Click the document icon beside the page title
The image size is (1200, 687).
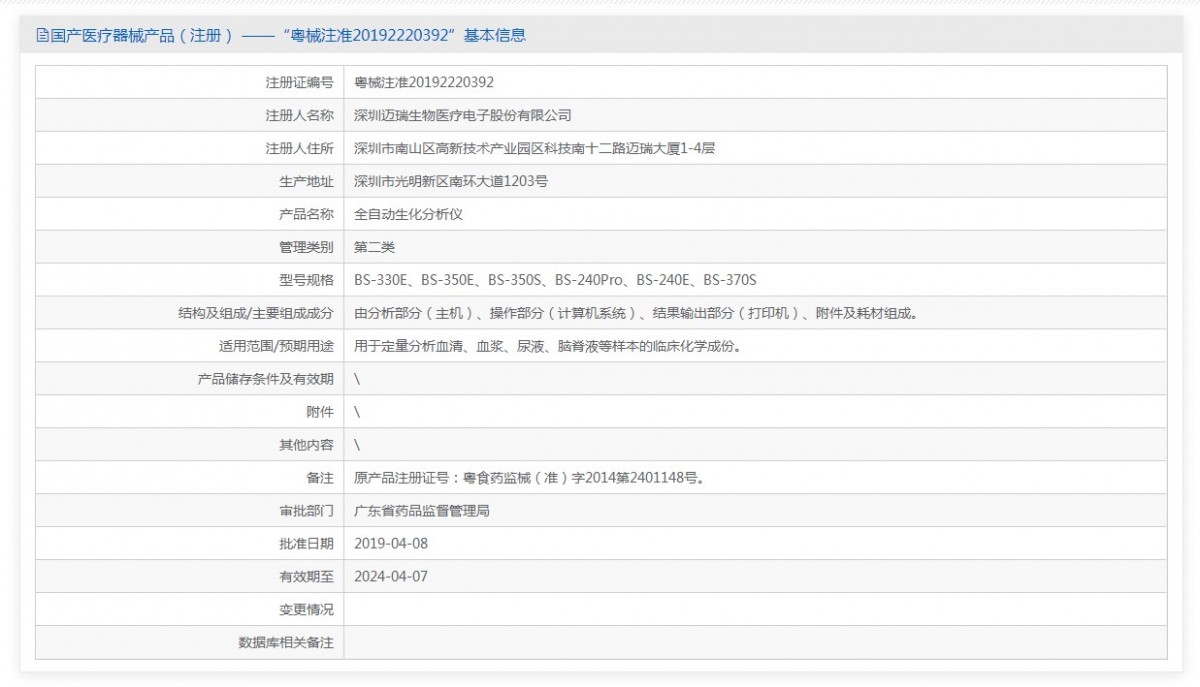[42, 36]
